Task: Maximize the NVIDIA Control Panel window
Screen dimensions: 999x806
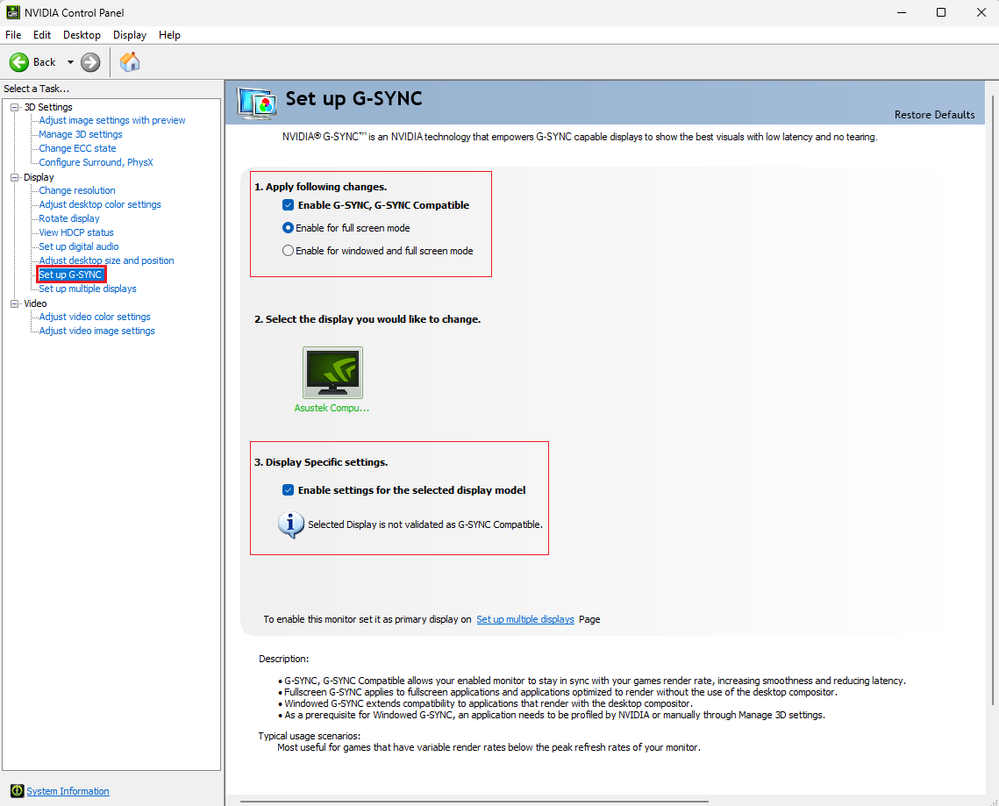Action: (x=941, y=13)
